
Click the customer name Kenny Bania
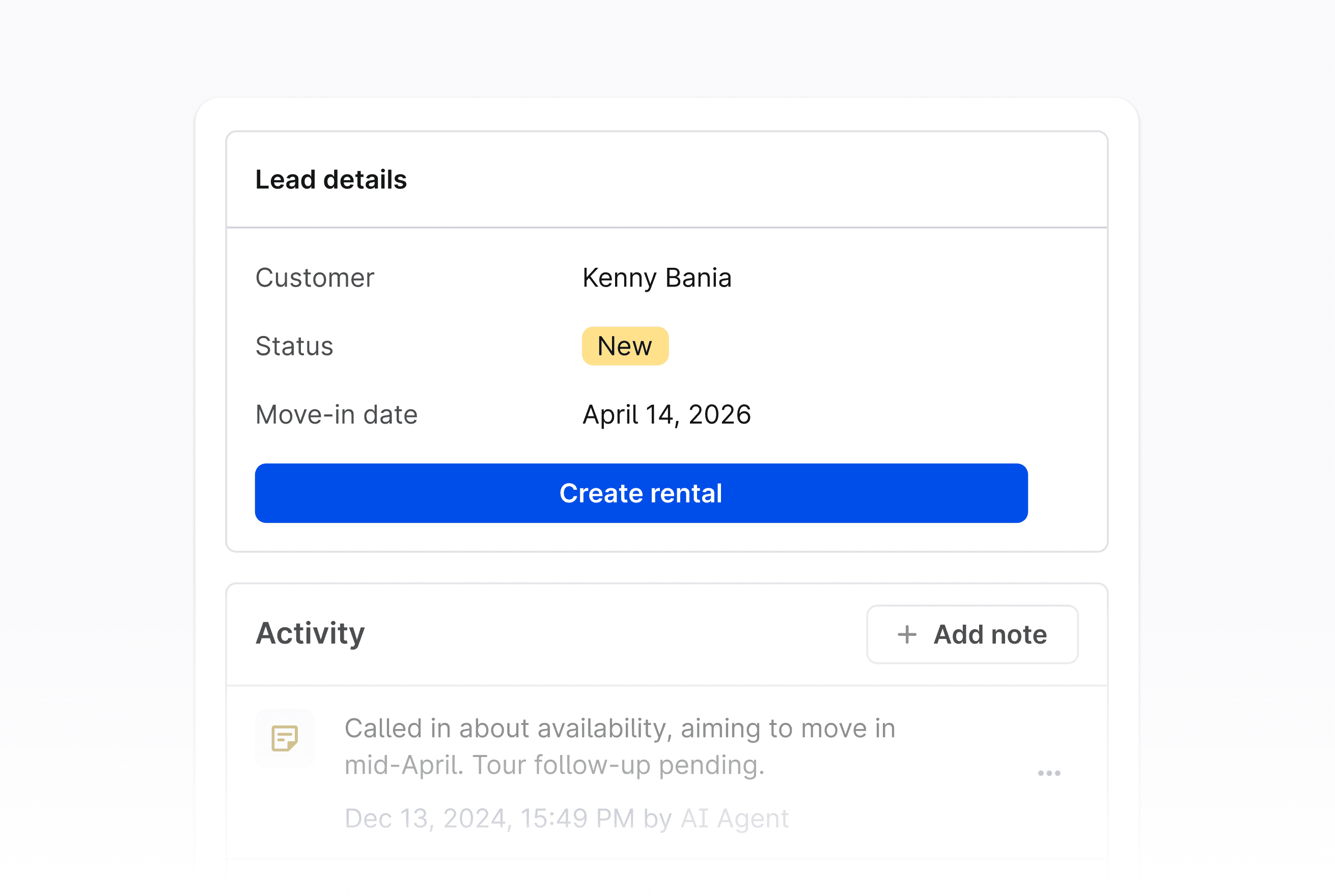point(657,278)
